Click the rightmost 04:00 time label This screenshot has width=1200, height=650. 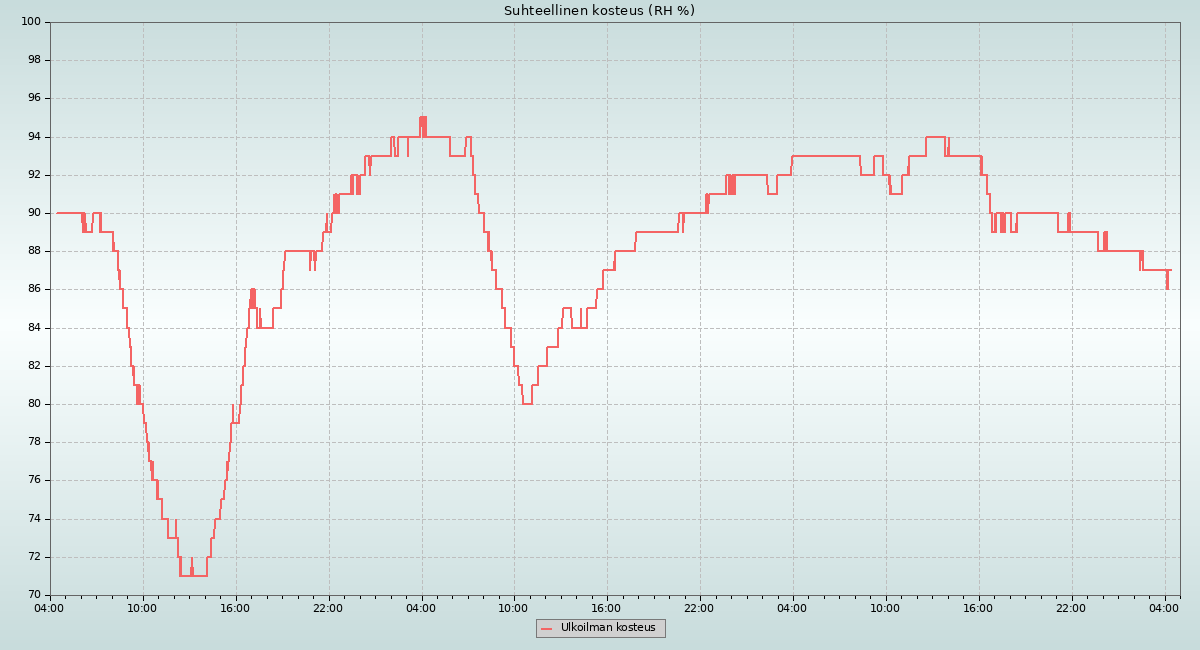tap(1165, 607)
